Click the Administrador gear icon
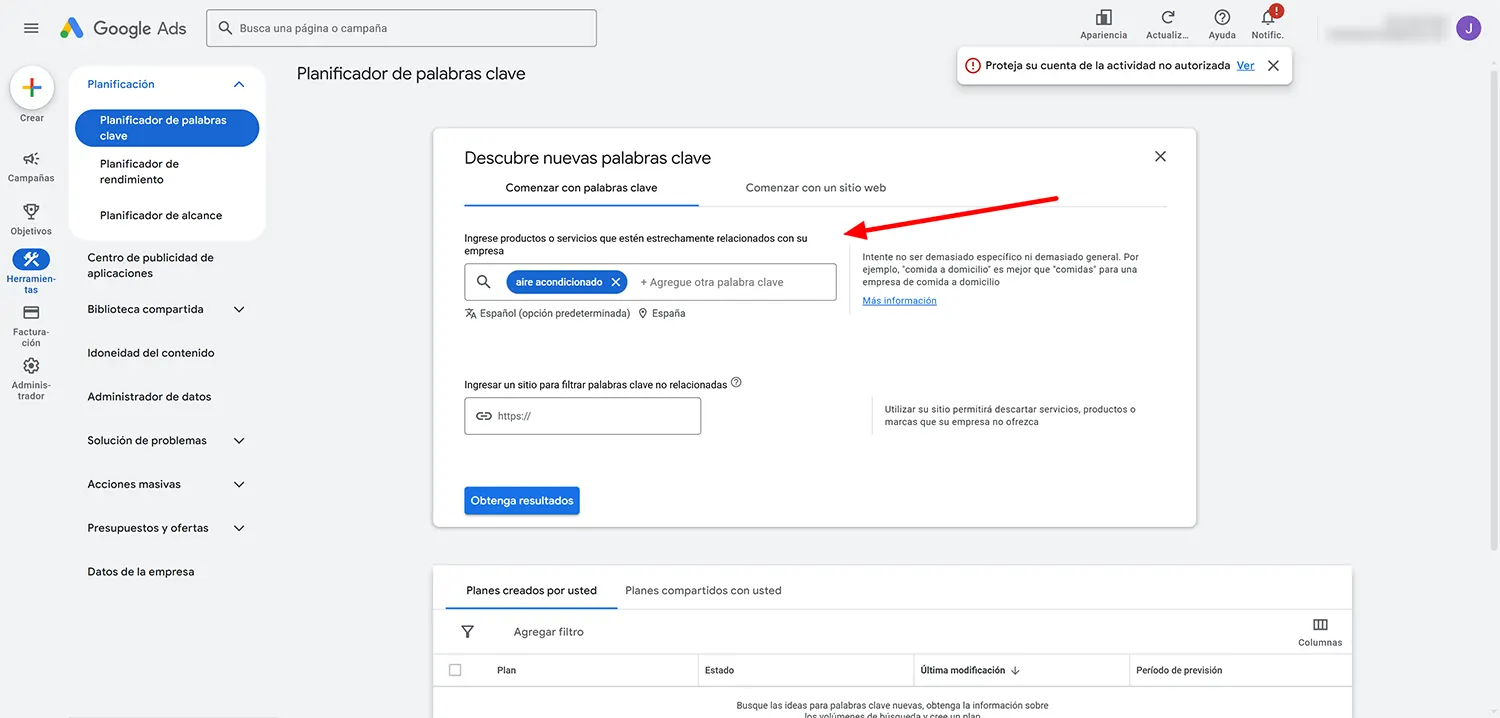This screenshot has height=718, width=1500. [31, 367]
